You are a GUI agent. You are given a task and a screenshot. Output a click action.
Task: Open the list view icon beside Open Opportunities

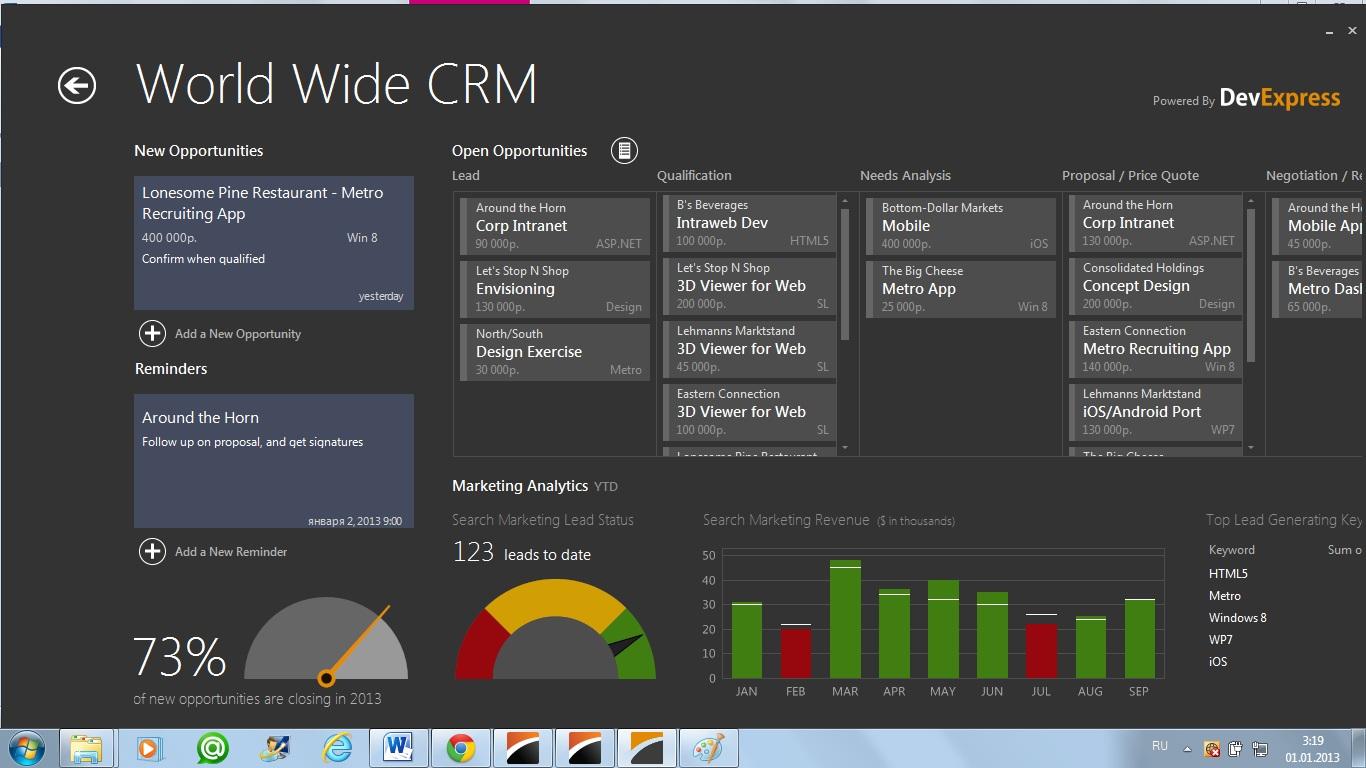pyautogui.click(x=624, y=151)
